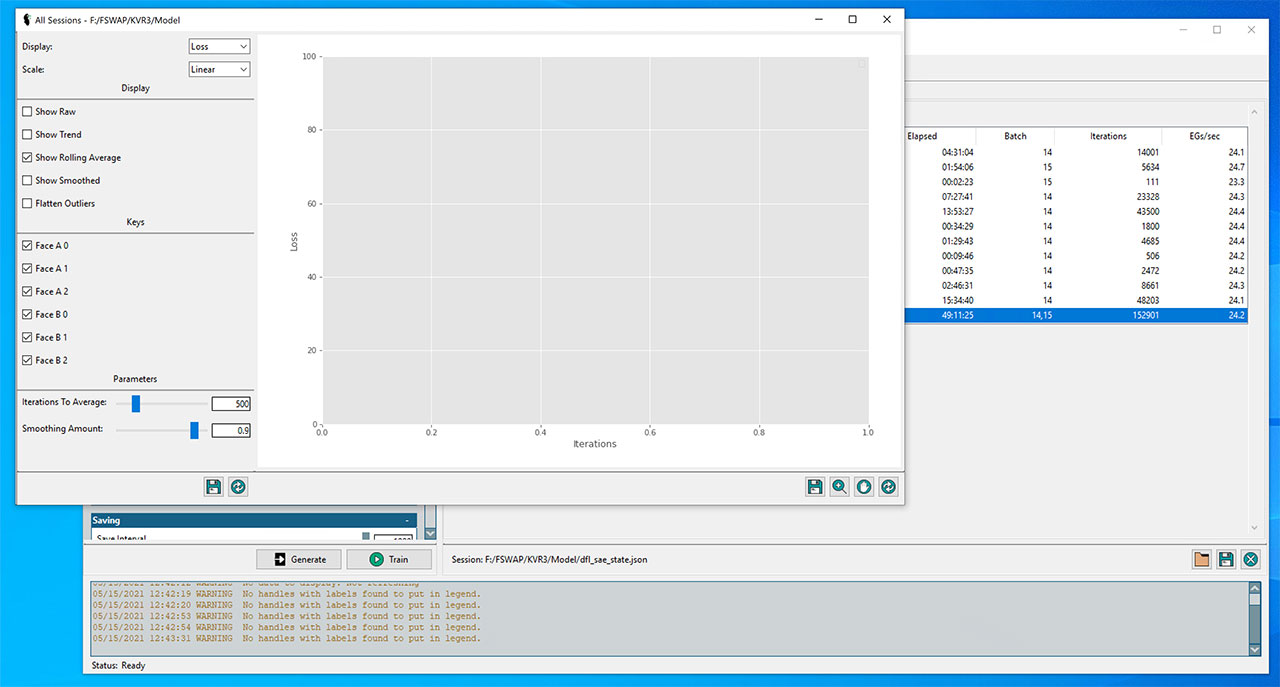Clear the session with the X circle icon
The height and width of the screenshot is (687, 1280).
coord(1250,560)
